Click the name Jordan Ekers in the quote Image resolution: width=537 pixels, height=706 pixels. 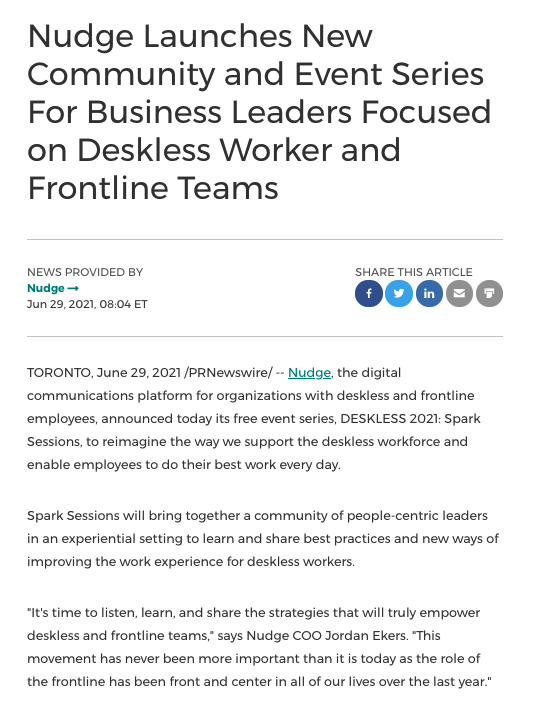(x=366, y=636)
